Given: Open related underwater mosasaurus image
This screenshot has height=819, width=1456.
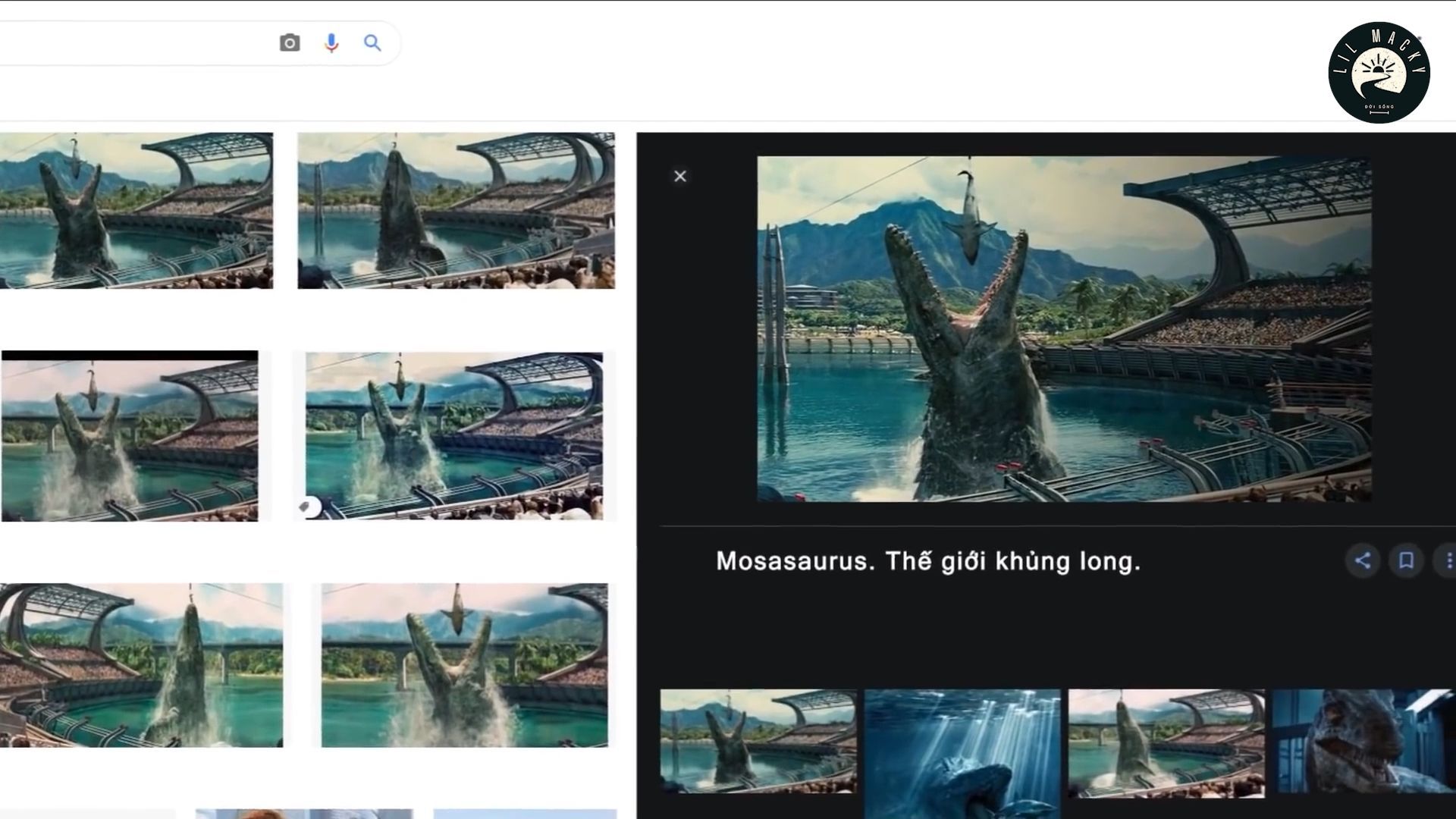Looking at the screenshot, I should pos(962,754).
